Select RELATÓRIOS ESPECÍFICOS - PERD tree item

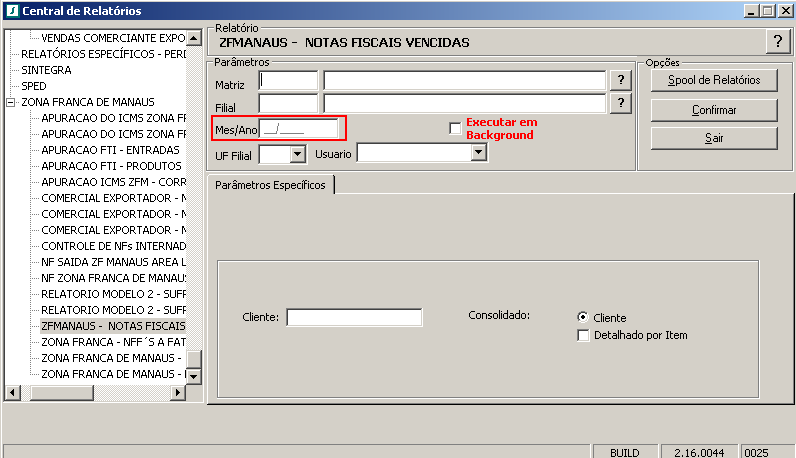click(104, 54)
